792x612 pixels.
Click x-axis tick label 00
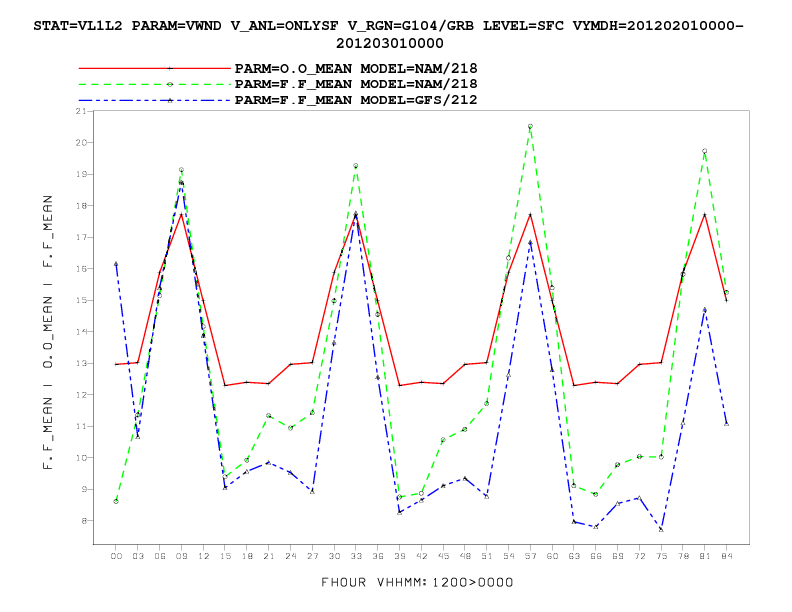tap(116, 556)
